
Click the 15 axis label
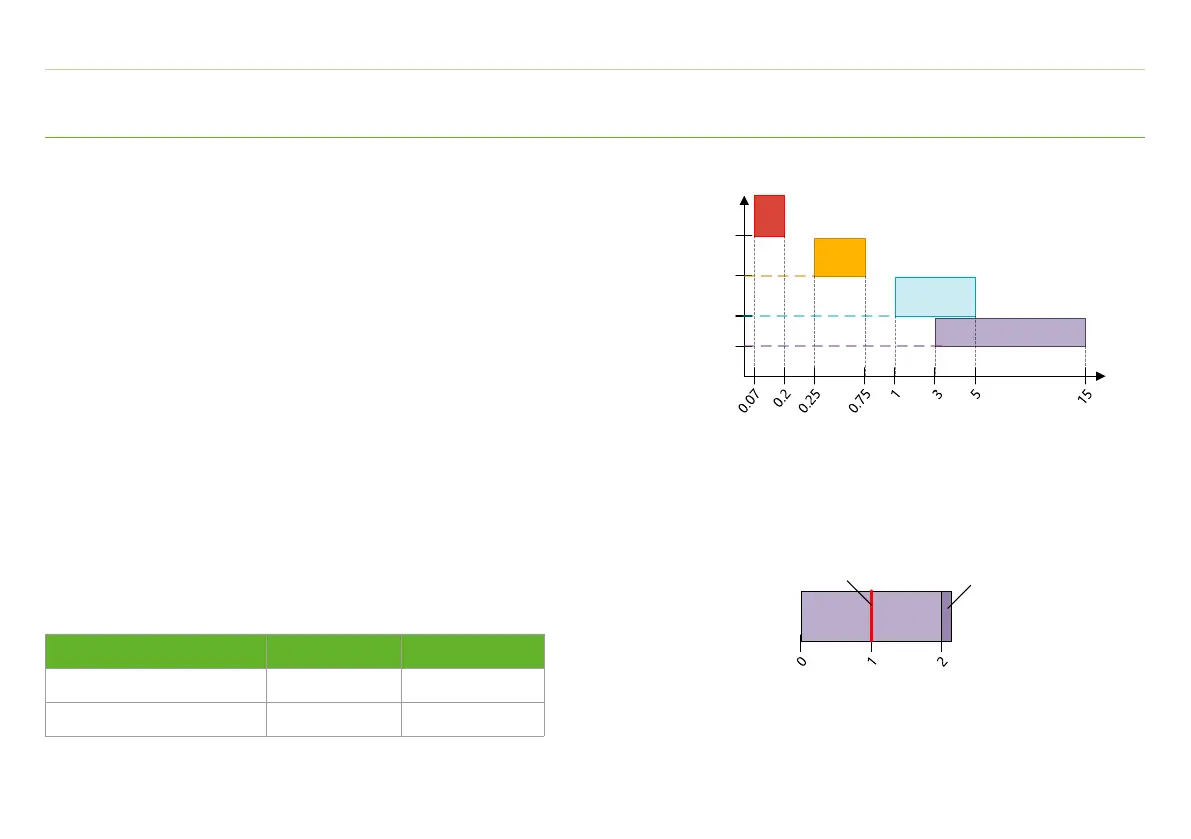click(x=1084, y=394)
